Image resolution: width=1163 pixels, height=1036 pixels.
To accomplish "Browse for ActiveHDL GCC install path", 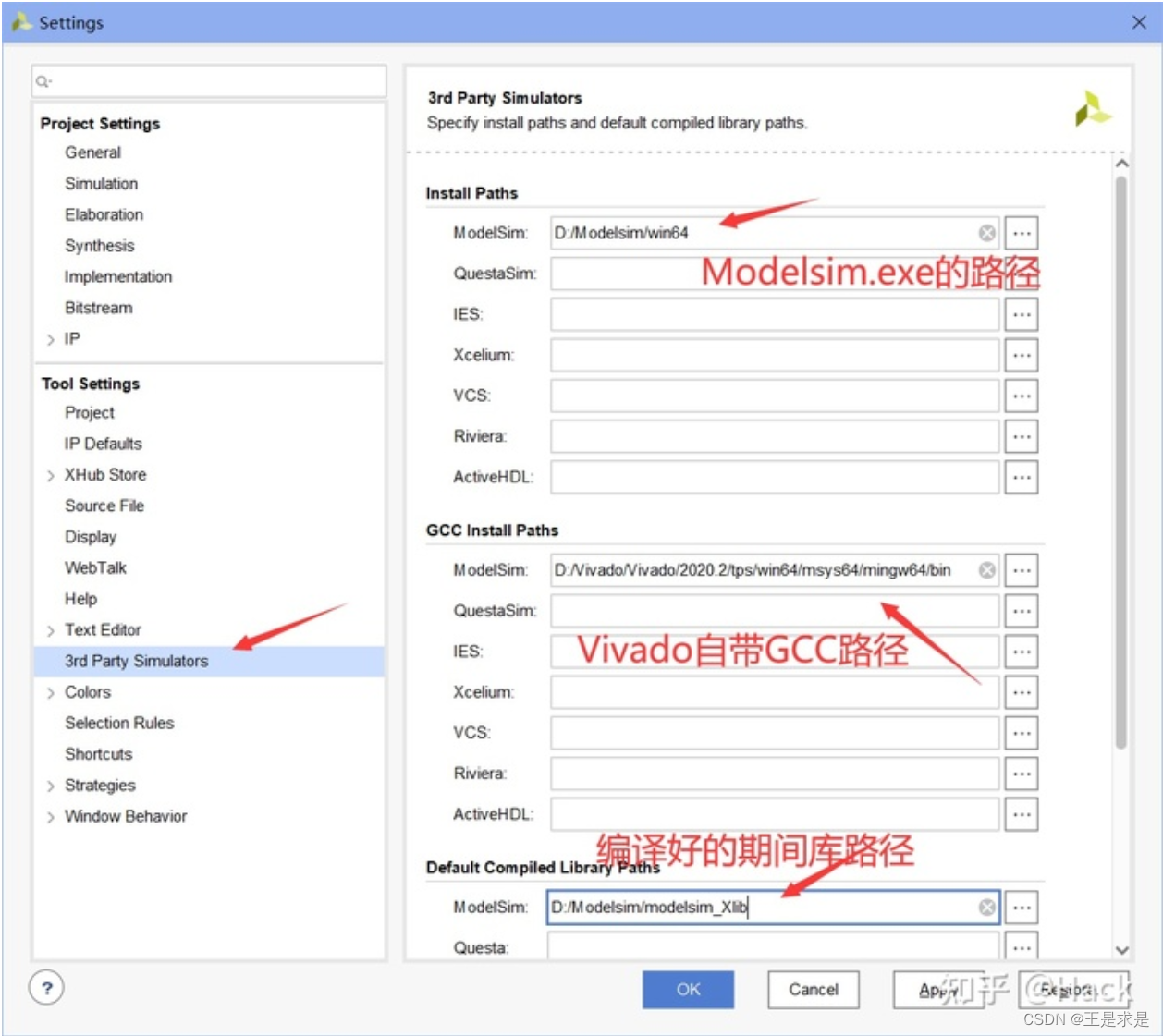I will click(1022, 814).
